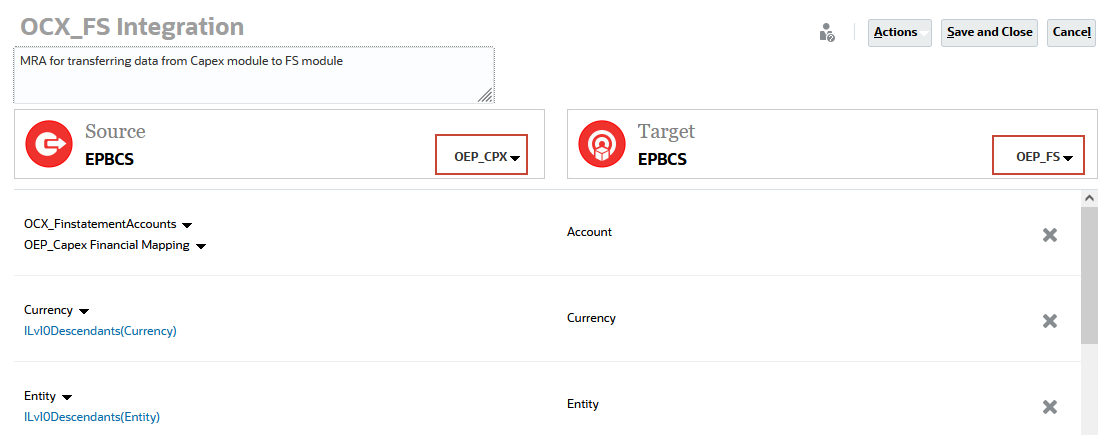Click the description box resize handle
Viewport: 1105px width, 435px height.
(486, 95)
